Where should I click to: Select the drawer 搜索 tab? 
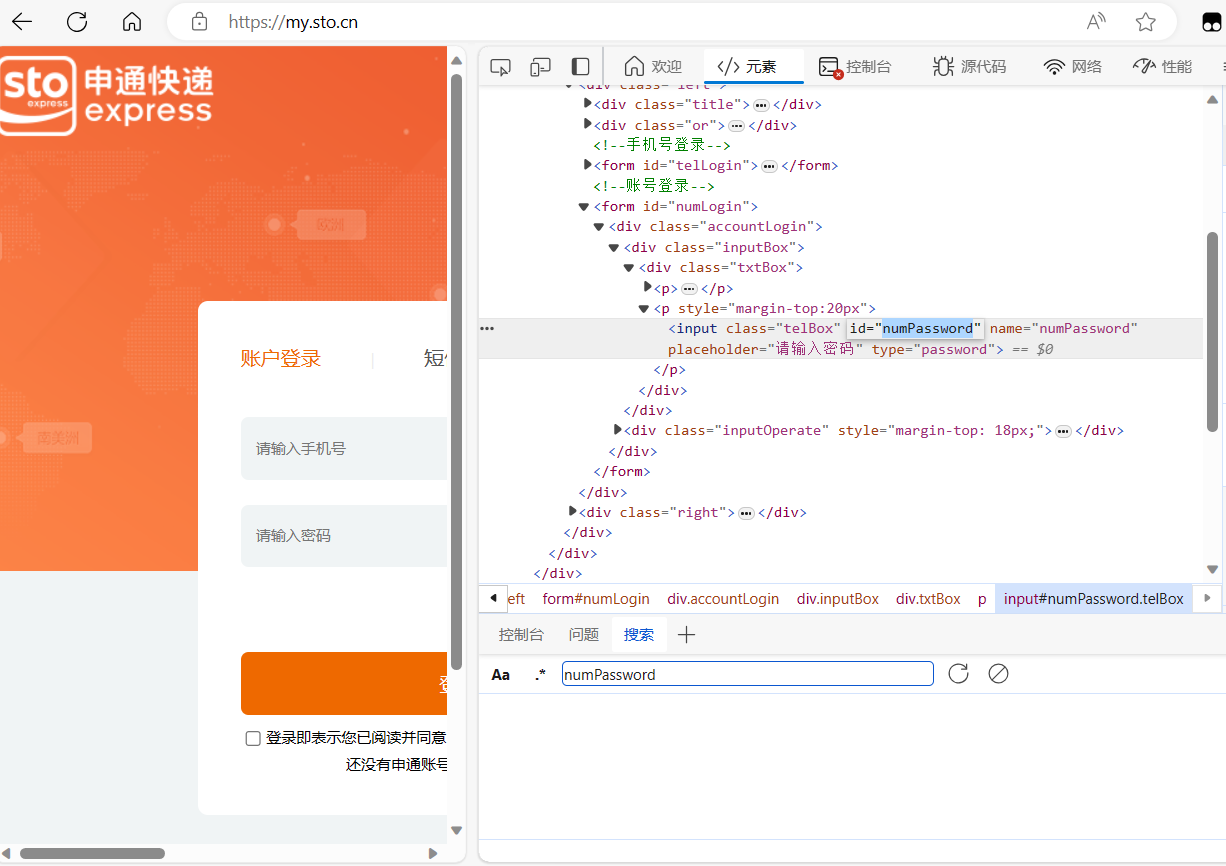[x=639, y=634]
